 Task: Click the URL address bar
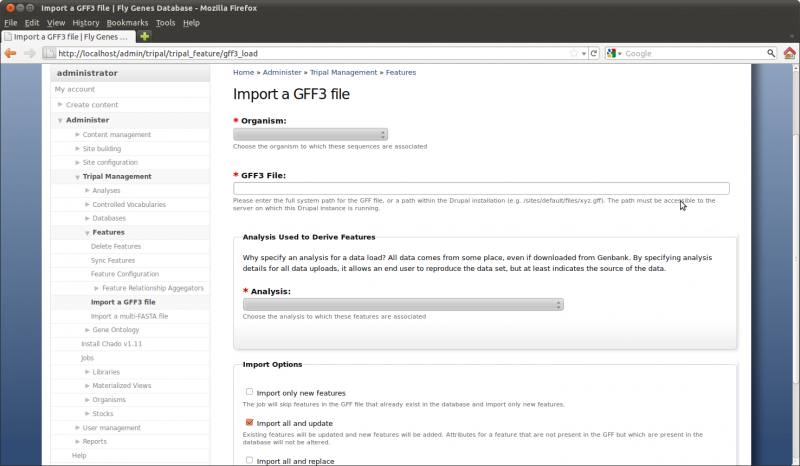311,53
